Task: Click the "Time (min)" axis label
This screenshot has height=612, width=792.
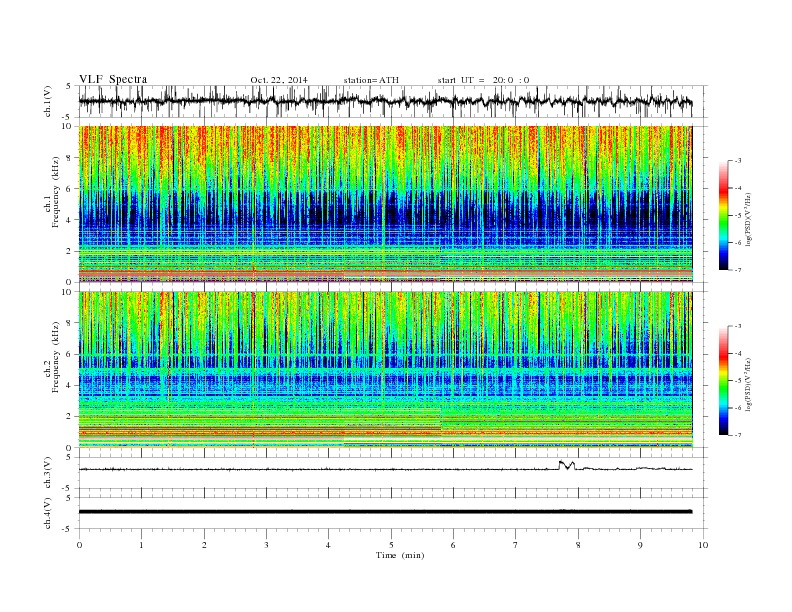Action: tap(400, 555)
